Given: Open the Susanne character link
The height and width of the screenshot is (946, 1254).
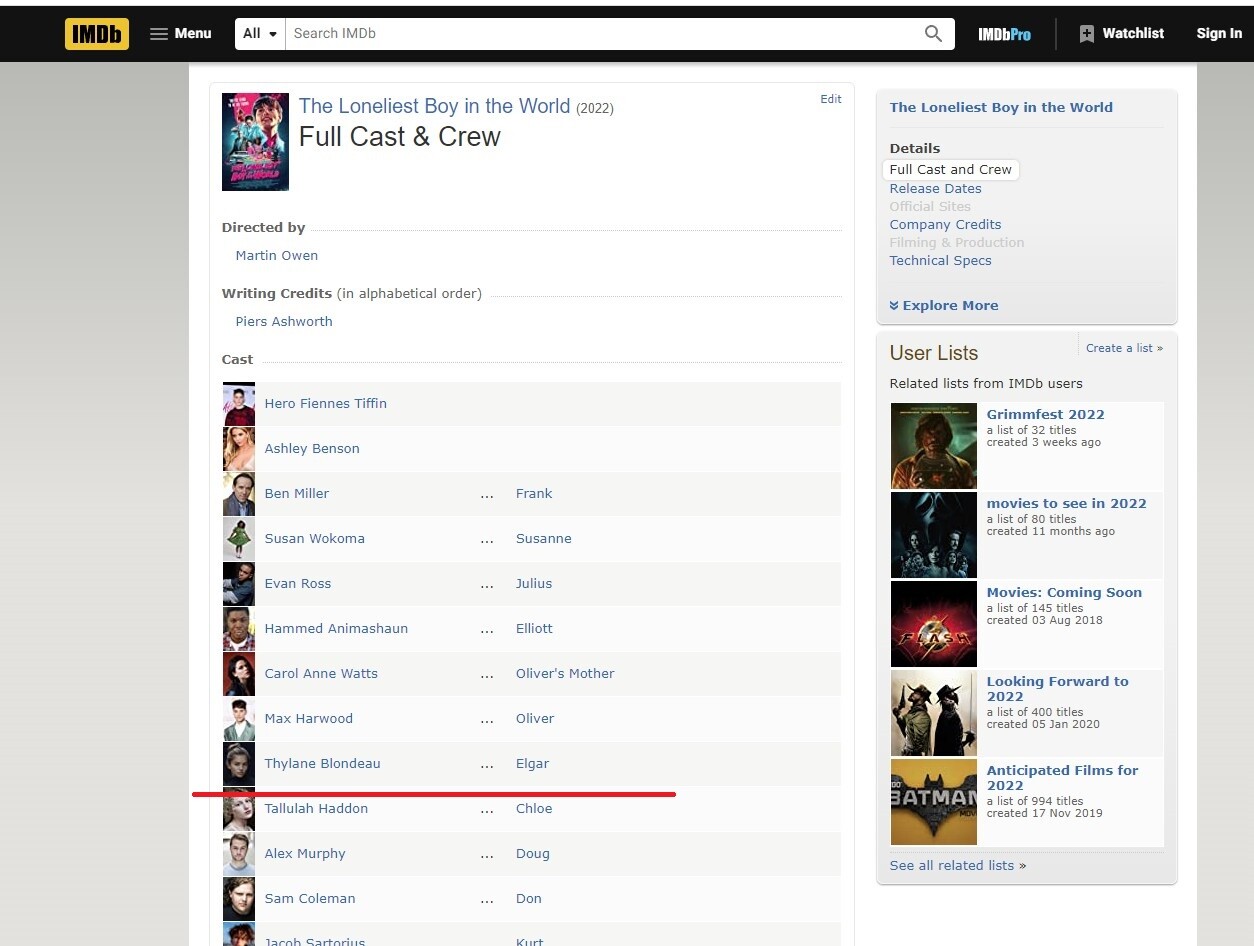Looking at the screenshot, I should (x=543, y=538).
